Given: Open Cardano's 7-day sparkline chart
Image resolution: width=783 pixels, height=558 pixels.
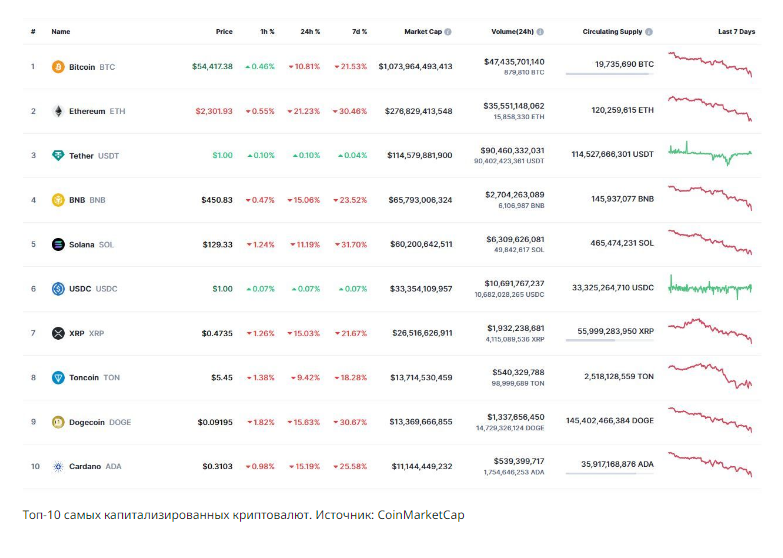Looking at the screenshot, I should coord(710,464).
